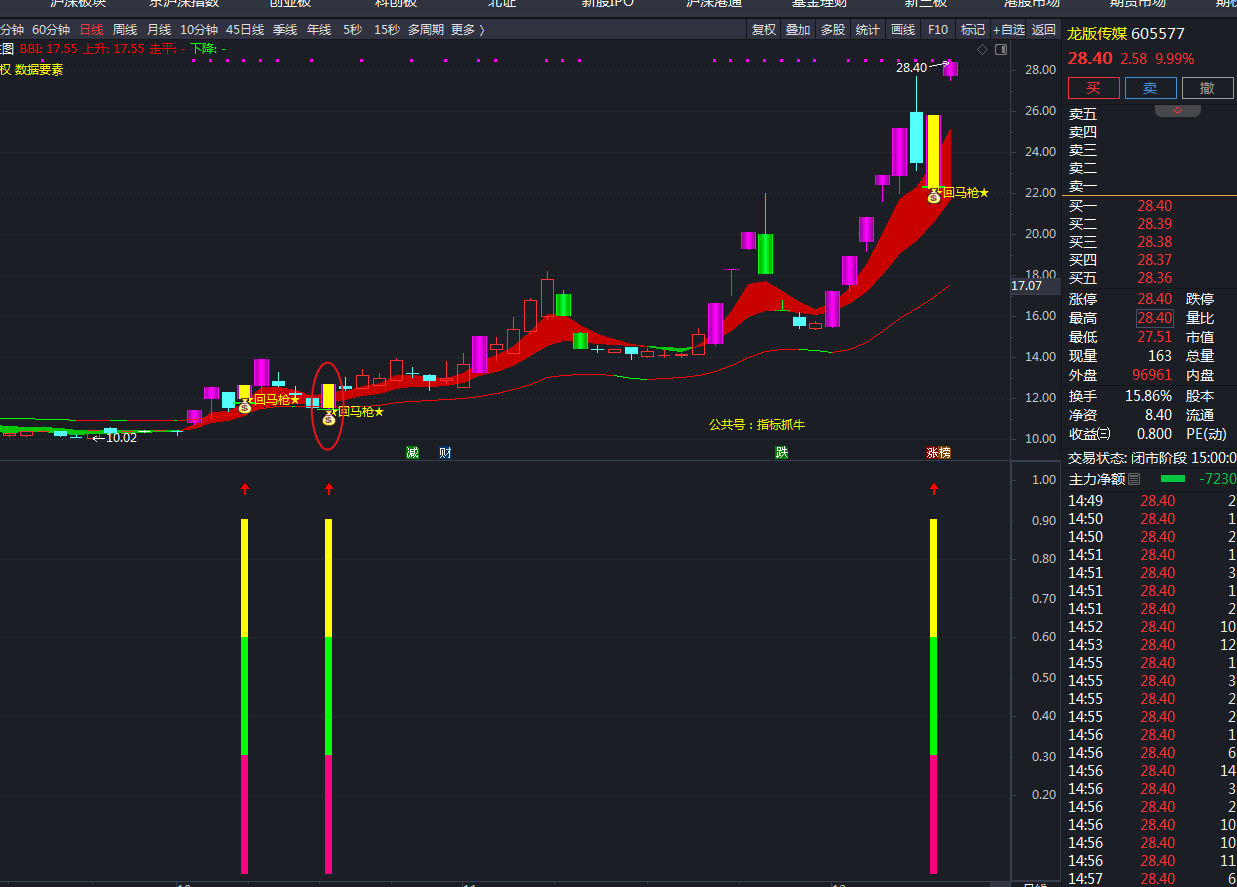
Task: Open the 更多 periods dropdown
Action: pyautogui.click(x=467, y=30)
